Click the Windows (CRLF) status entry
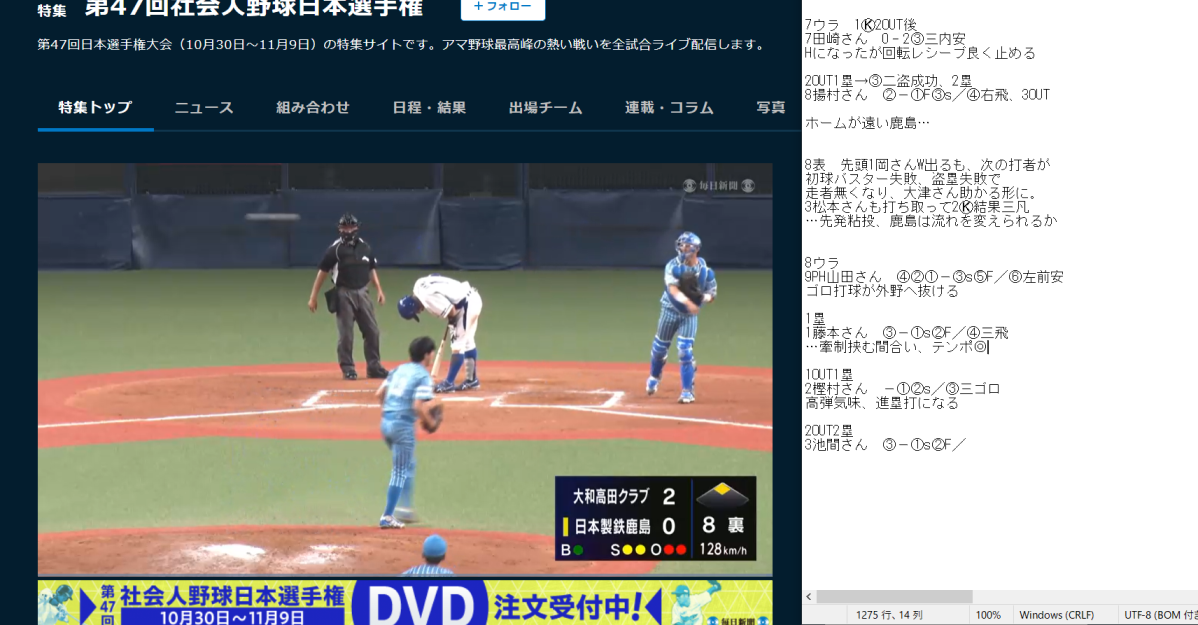The width and height of the screenshot is (1198, 625). 1057,615
